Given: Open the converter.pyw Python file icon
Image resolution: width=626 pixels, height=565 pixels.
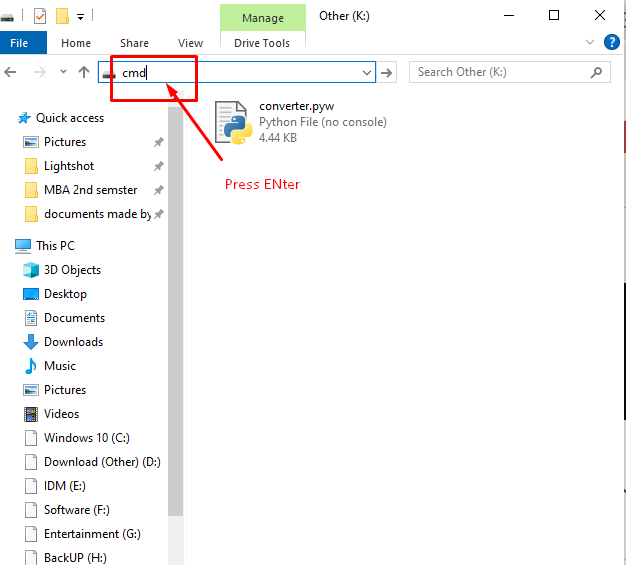Looking at the screenshot, I should click(x=234, y=122).
